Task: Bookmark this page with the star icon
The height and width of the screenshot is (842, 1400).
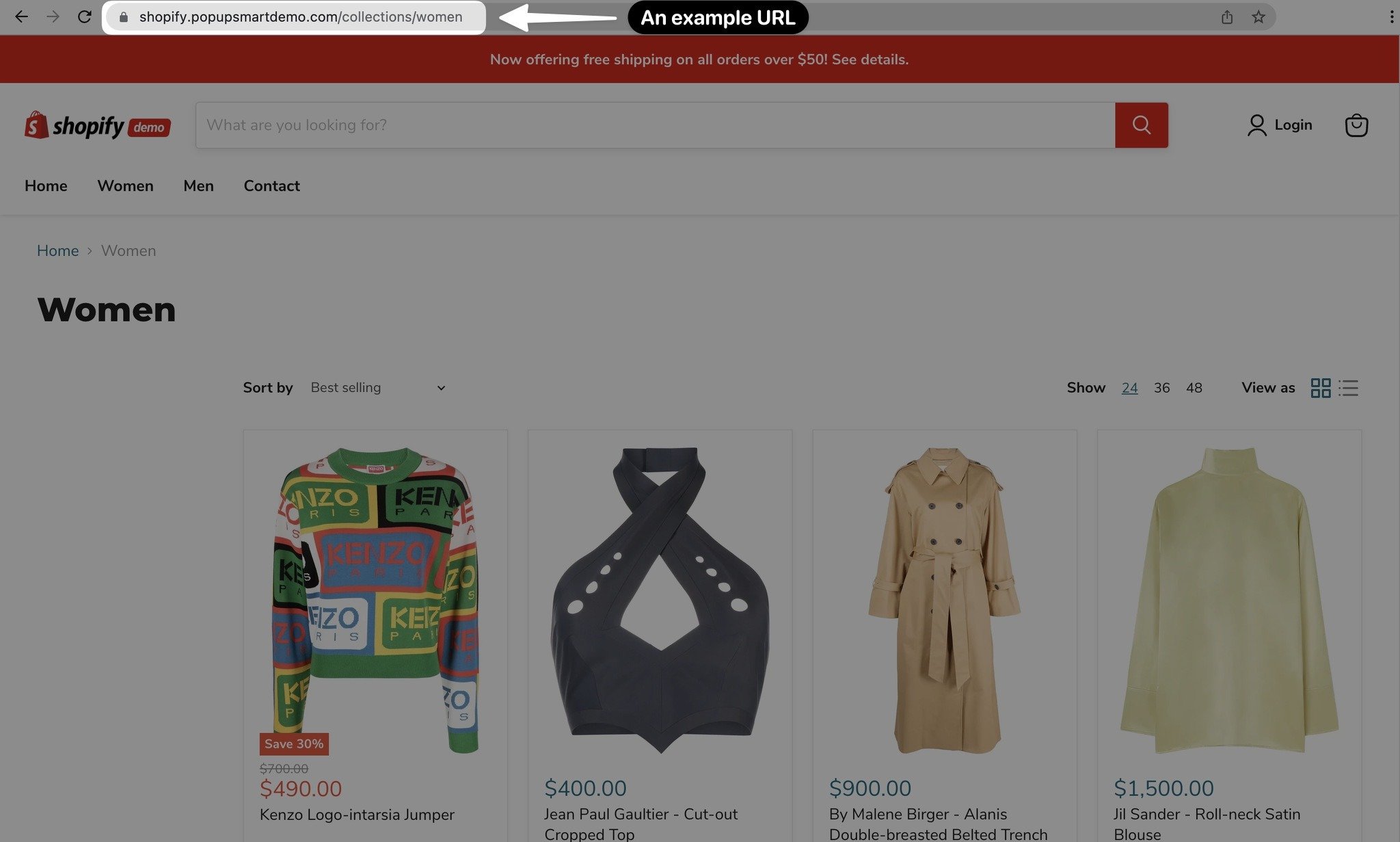Action: (x=1258, y=17)
